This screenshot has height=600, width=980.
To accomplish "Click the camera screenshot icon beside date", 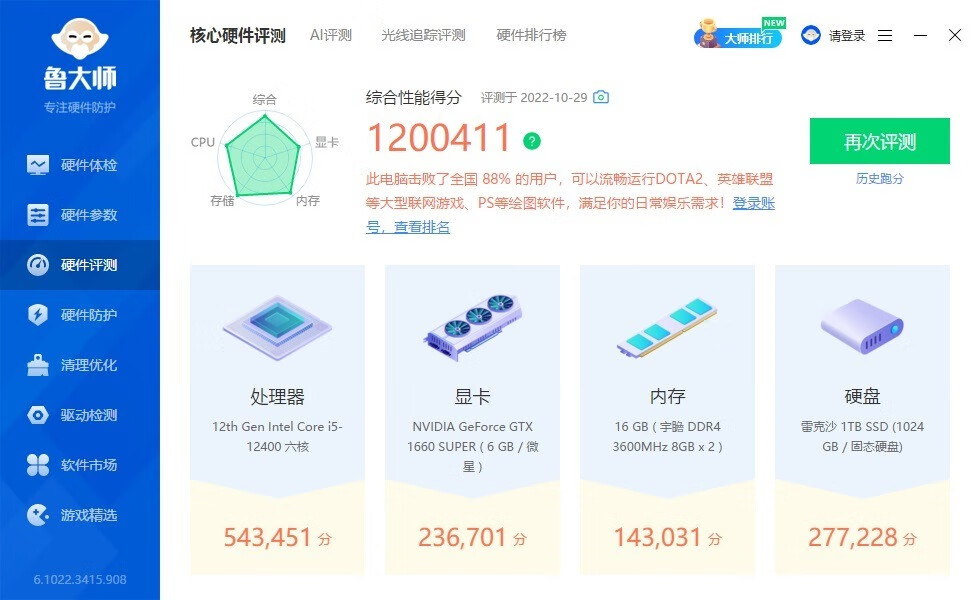I will (x=601, y=97).
